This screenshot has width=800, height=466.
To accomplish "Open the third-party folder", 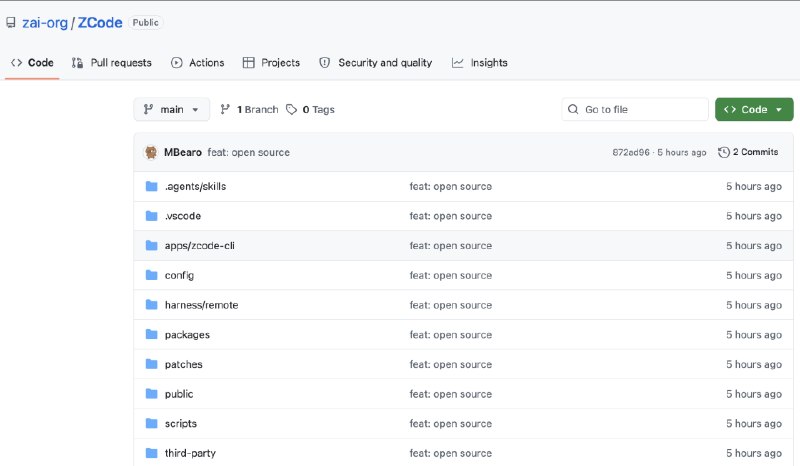I will [190, 453].
